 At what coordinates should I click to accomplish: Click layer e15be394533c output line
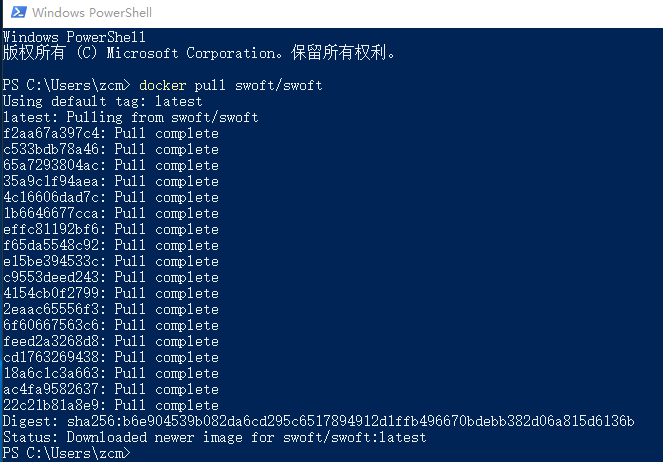111,261
